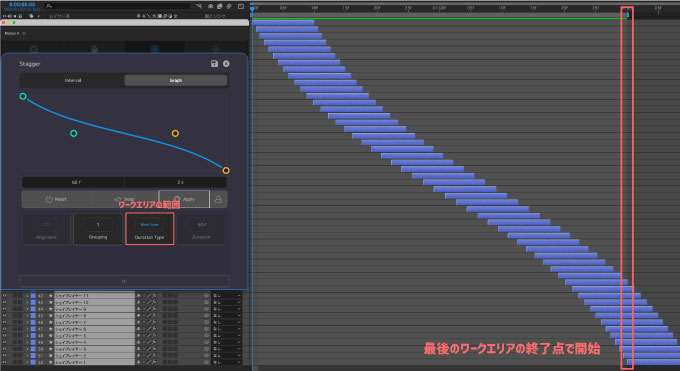
Task: Hide shape layer 11 with eye icon
Action: (4, 296)
